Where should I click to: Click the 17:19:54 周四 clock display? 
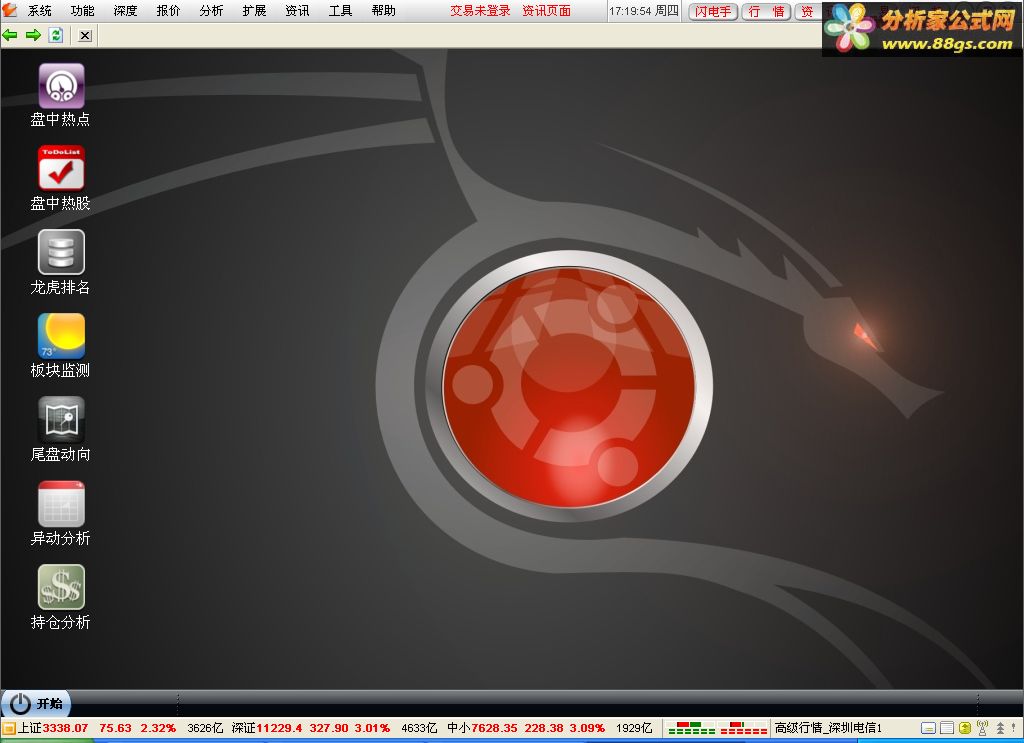(644, 11)
